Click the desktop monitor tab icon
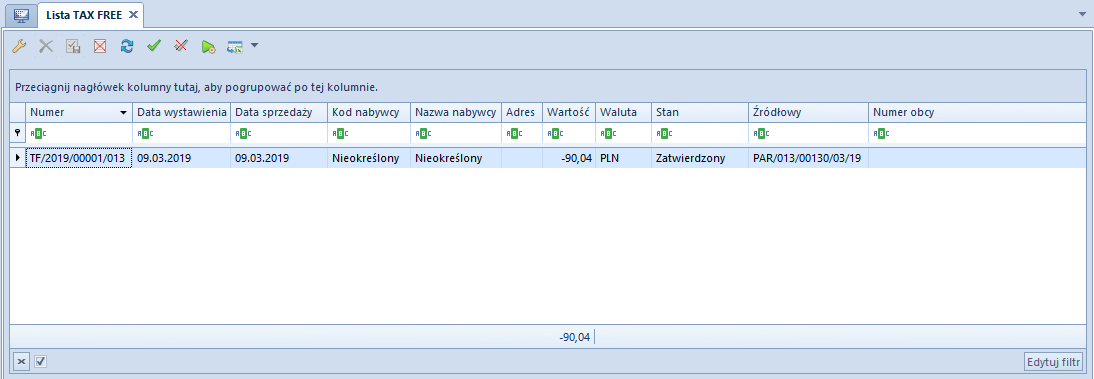The height and width of the screenshot is (379, 1094). [21, 15]
